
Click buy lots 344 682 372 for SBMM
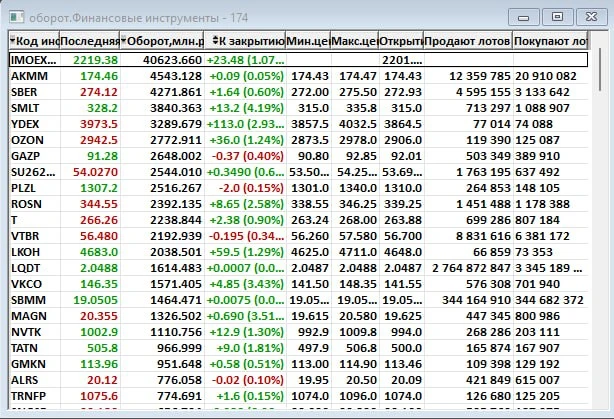pyautogui.click(x=549, y=300)
